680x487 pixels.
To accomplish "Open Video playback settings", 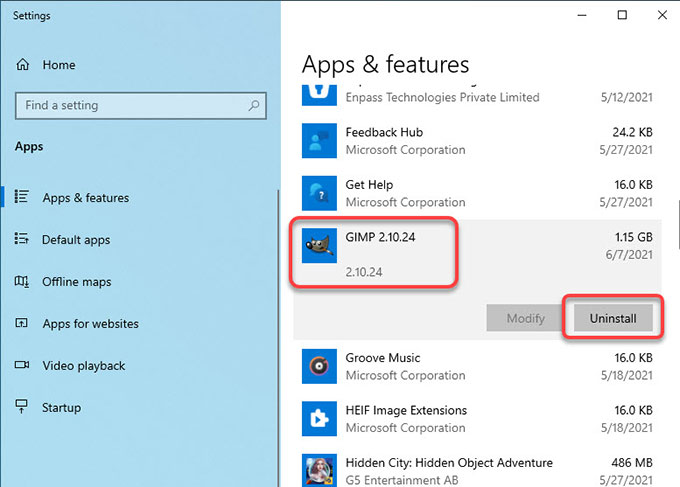I will (x=84, y=366).
